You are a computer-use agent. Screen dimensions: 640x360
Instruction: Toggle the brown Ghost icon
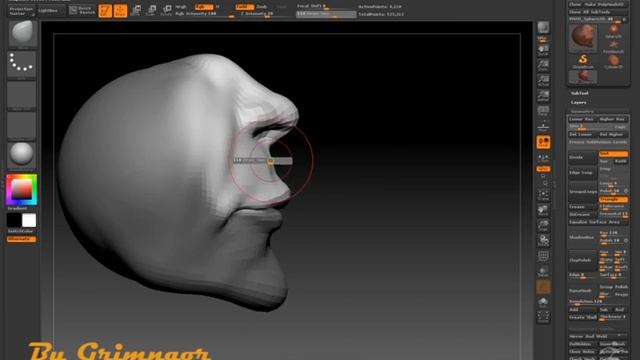click(543, 287)
